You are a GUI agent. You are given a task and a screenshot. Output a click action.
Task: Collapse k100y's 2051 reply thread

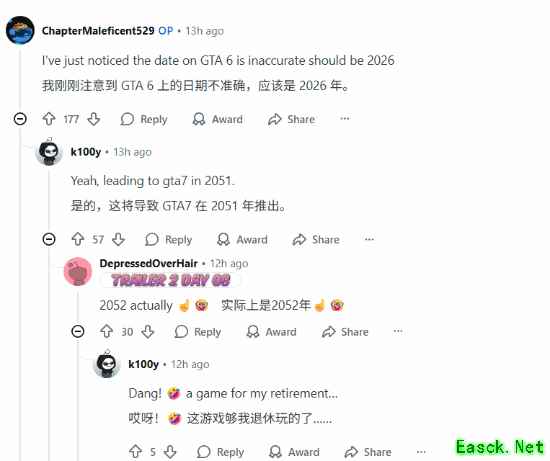(x=49, y=239)
